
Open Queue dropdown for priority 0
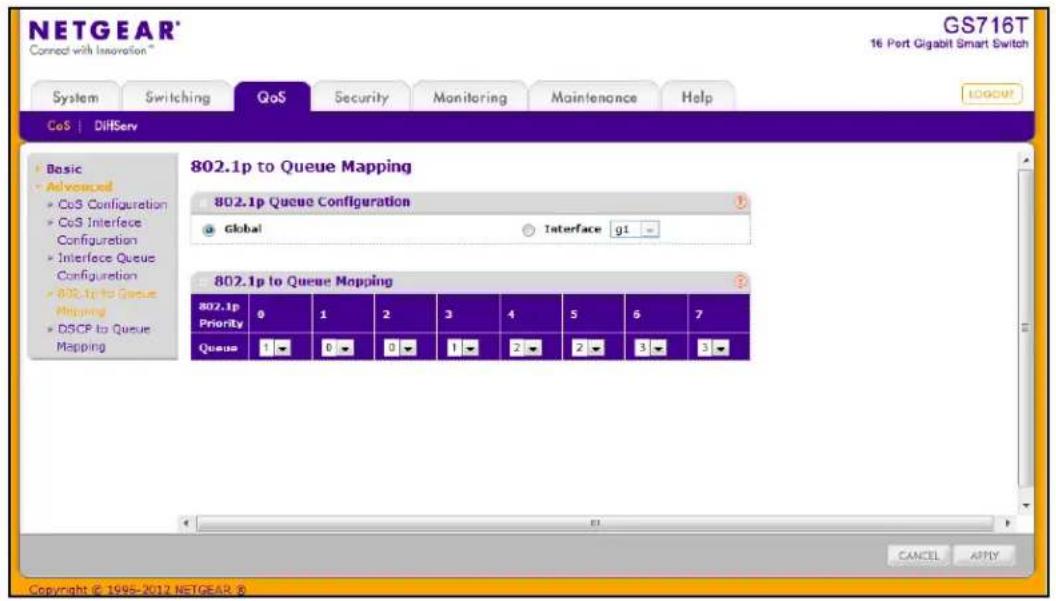(275, 348)
